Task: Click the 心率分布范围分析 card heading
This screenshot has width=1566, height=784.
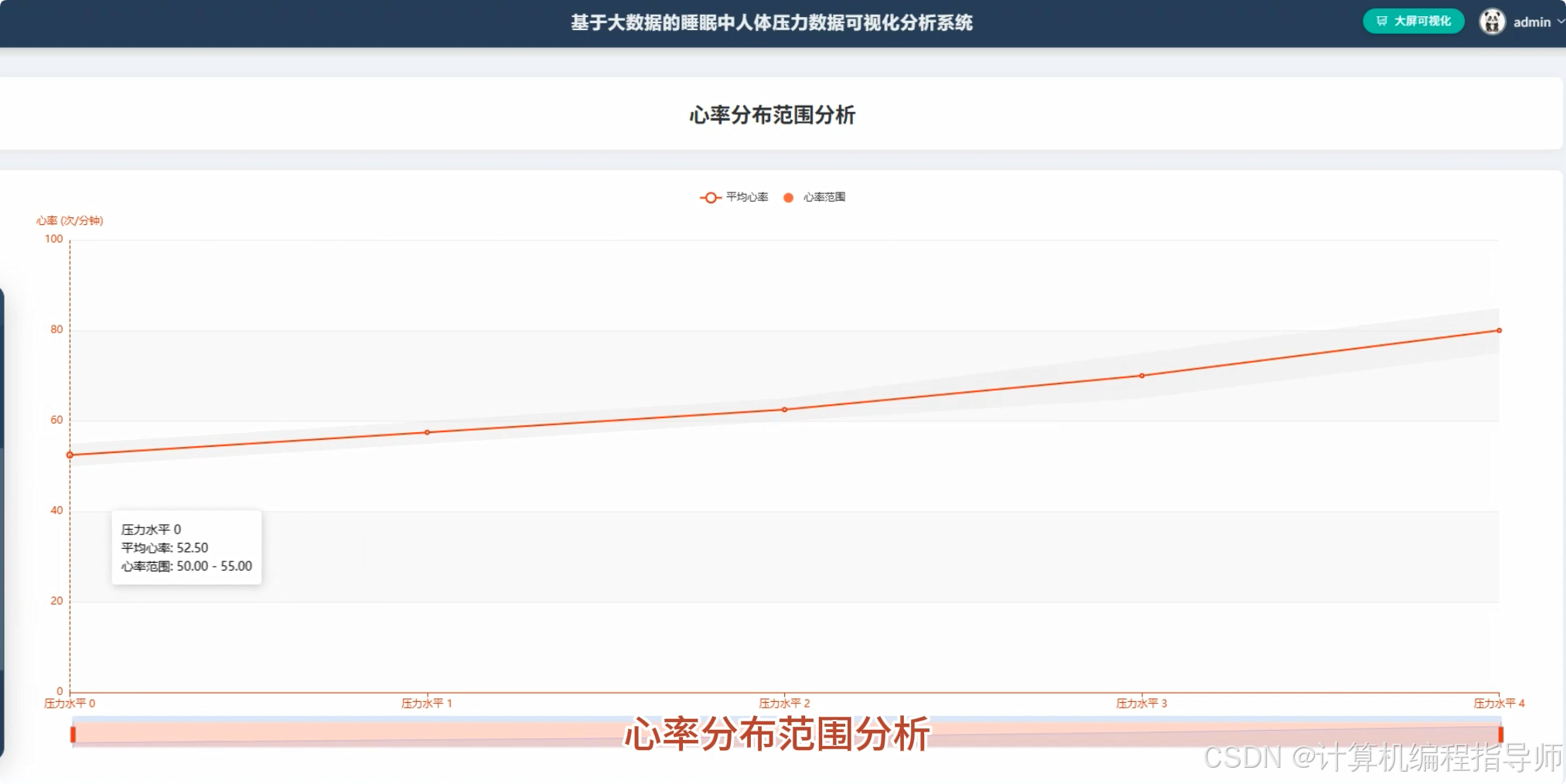Action: tap(773, 114)
